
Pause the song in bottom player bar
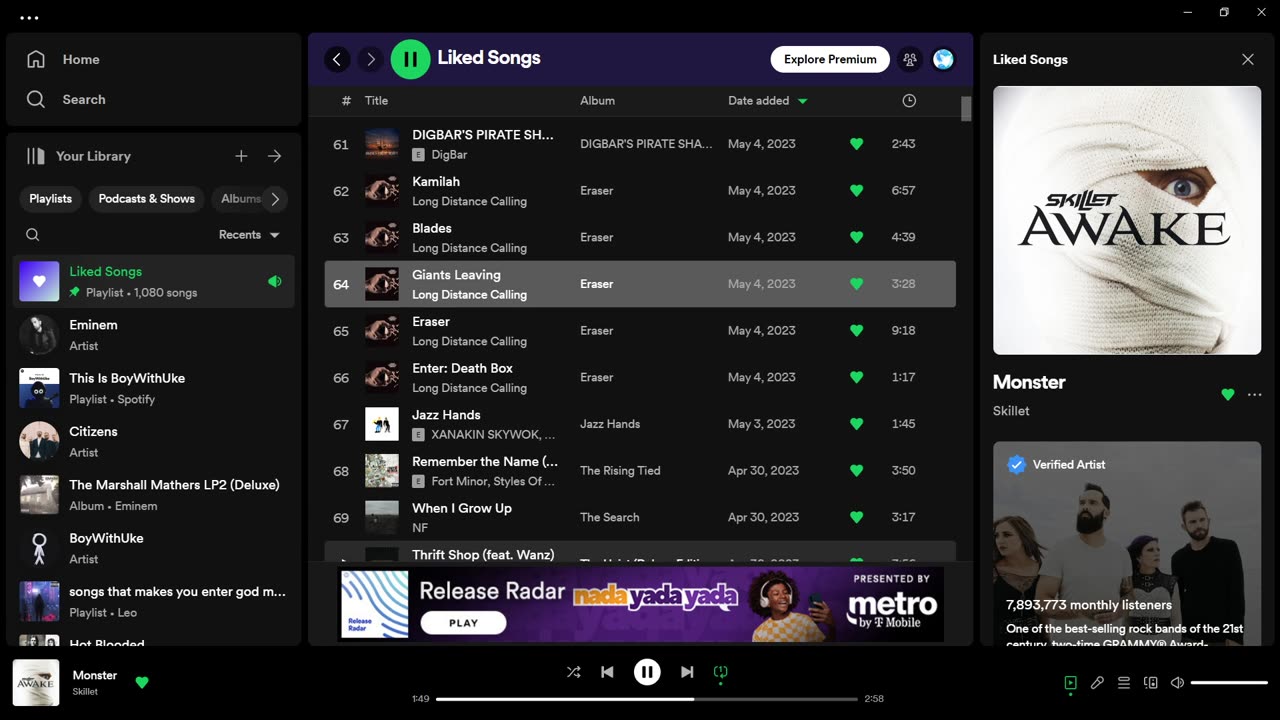click(647, 672)
